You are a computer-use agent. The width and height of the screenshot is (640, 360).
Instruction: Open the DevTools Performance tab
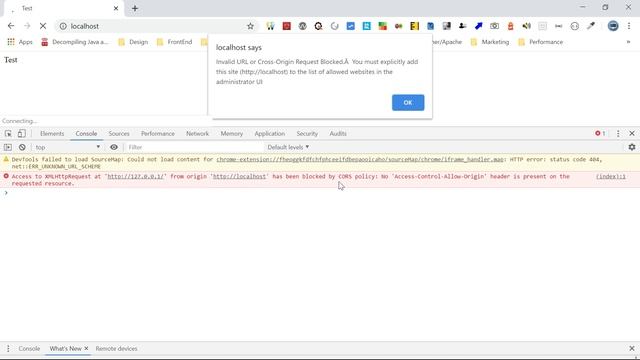(158, 133)
